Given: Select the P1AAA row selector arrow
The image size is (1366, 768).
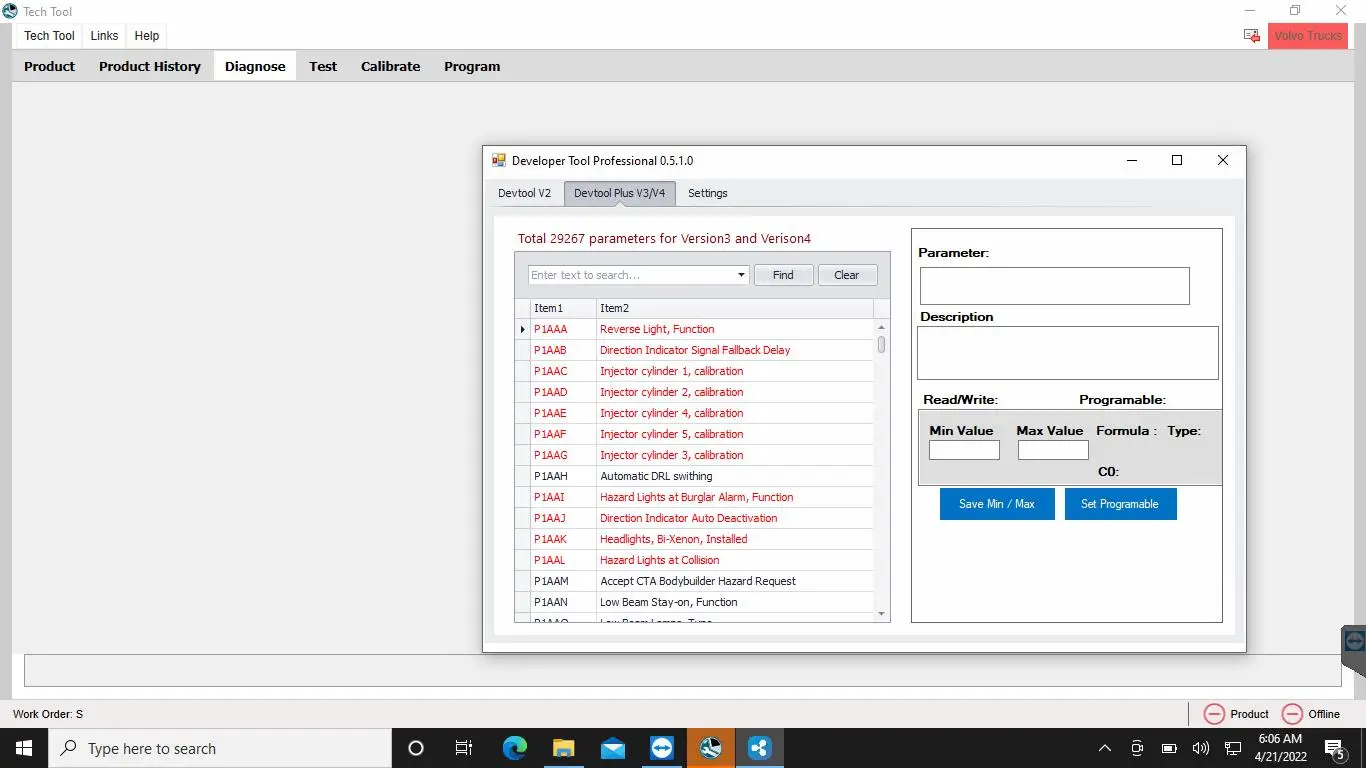Looking at the screenshot, I should (523, 329).
